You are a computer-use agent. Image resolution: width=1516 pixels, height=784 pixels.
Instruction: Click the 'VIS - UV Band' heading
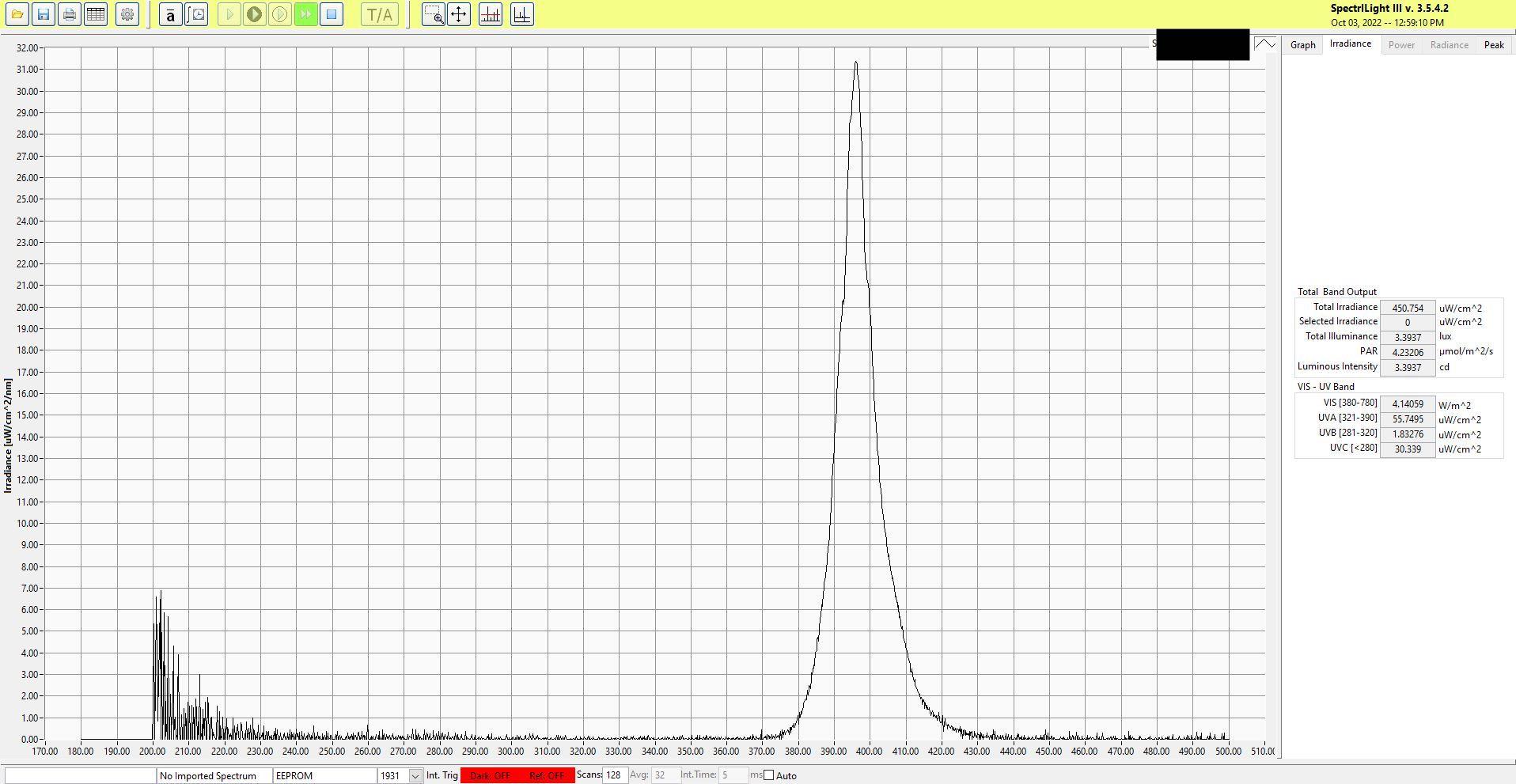coord(1325,387)
